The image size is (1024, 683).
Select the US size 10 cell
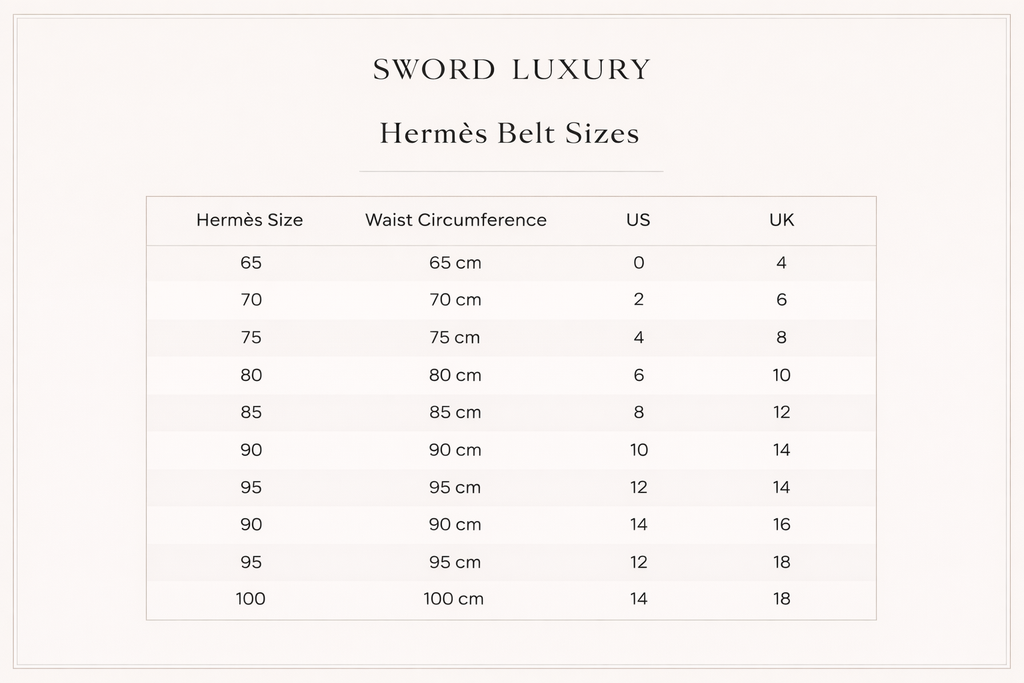coord(638,450)
